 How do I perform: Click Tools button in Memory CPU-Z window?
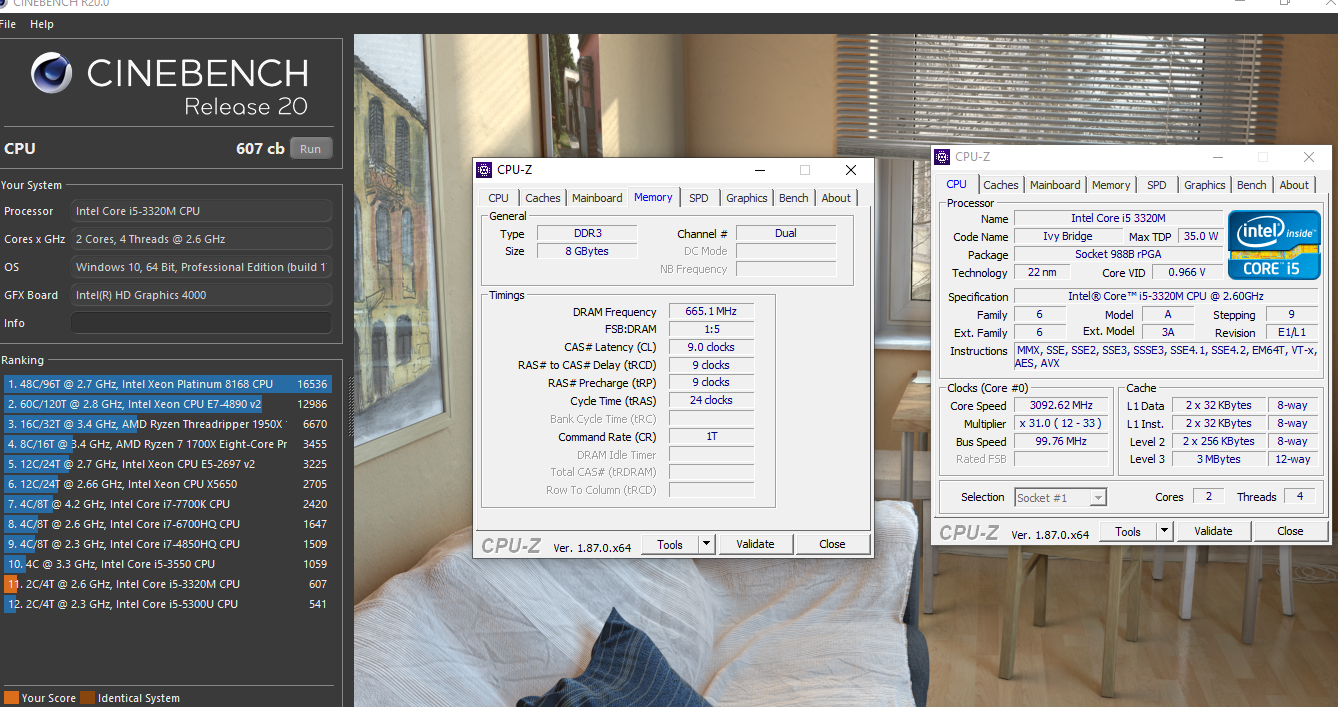(x=670, y=544)
